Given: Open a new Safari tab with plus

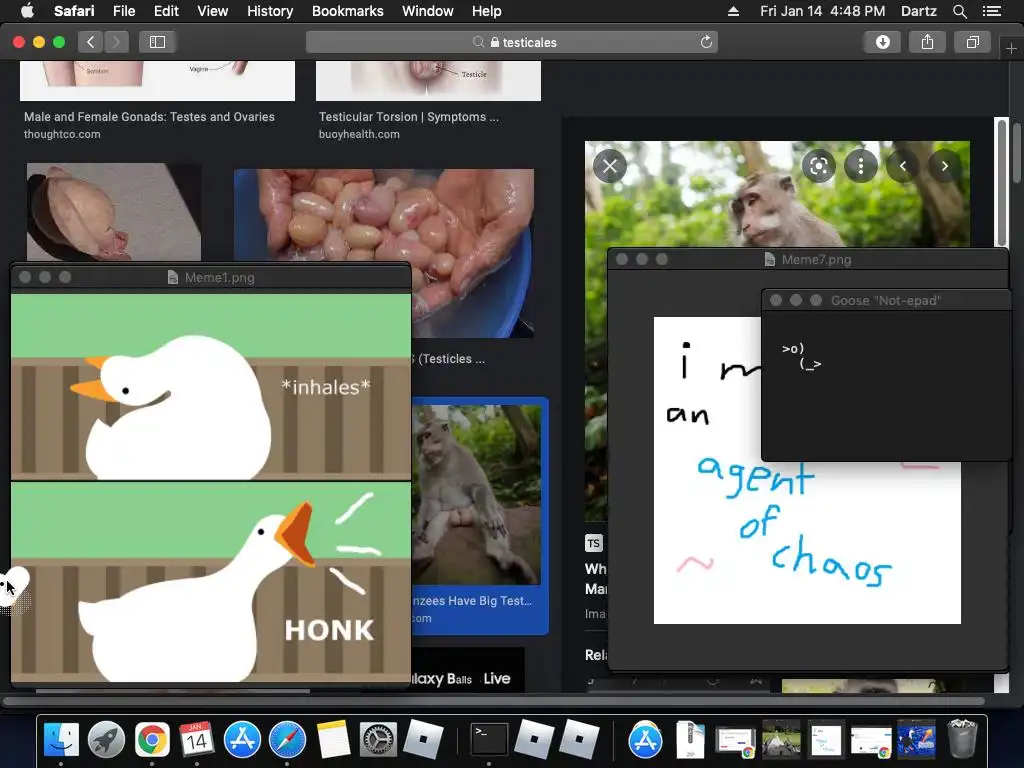Looking at the screenshot, I should point(1011,49).
